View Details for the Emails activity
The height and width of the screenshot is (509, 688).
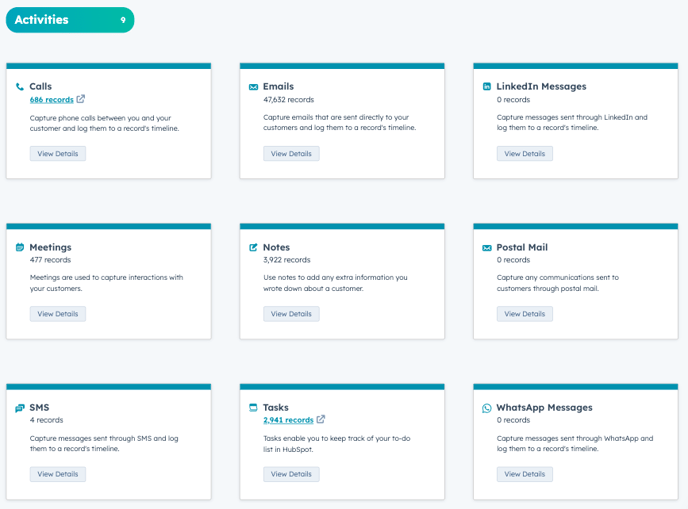(x=291, y=154)
